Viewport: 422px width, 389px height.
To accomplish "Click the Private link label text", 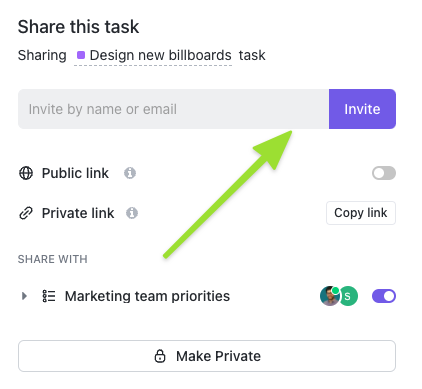I will 78,213.
